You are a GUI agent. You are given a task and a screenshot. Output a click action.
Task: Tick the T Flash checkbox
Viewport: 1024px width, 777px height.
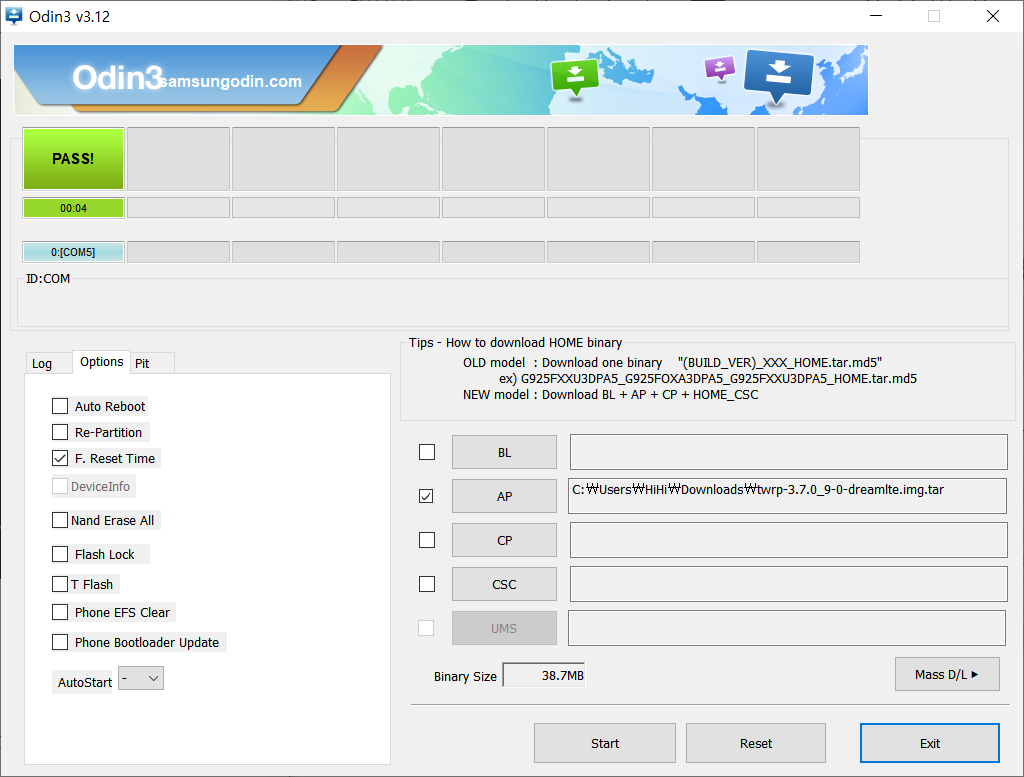pyautogui.click(x=60, y=584)
